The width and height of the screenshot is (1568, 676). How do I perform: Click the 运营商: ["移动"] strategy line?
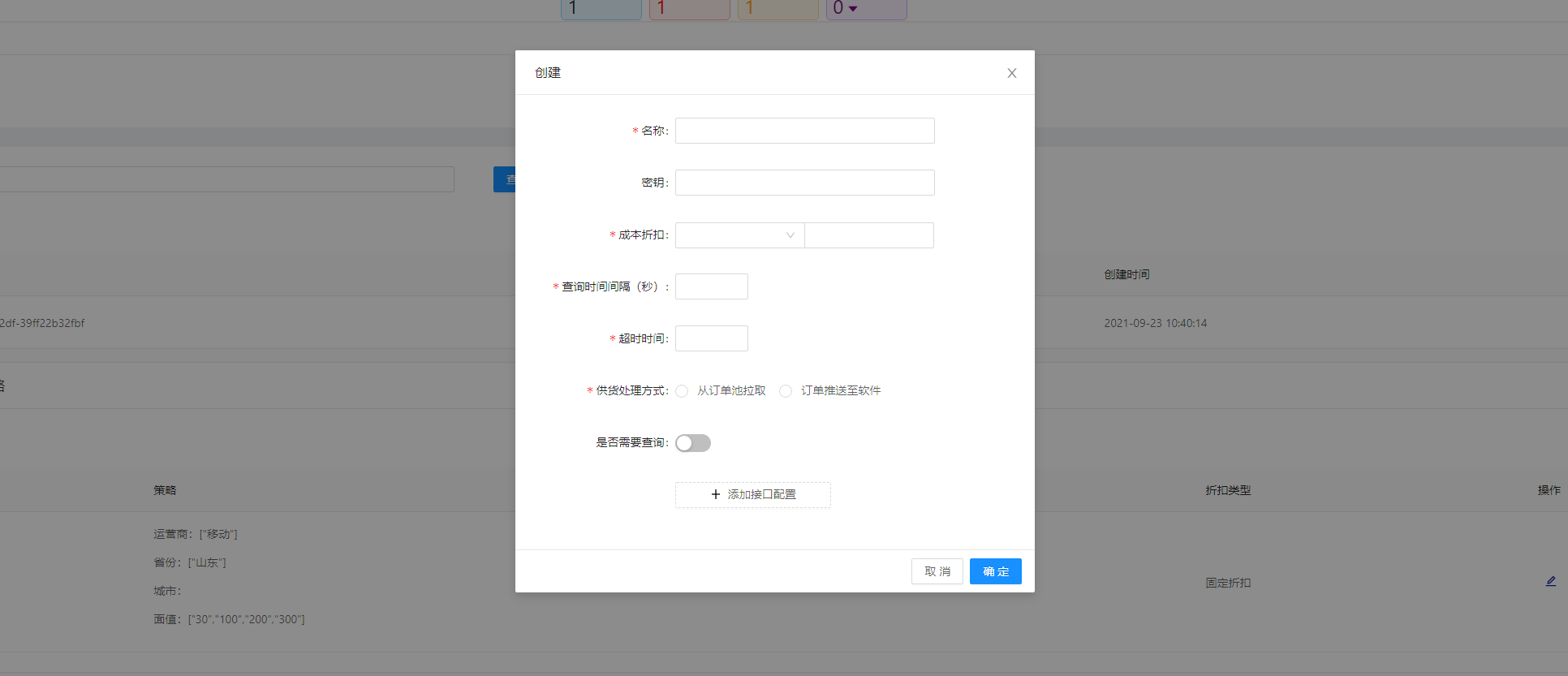196,534
